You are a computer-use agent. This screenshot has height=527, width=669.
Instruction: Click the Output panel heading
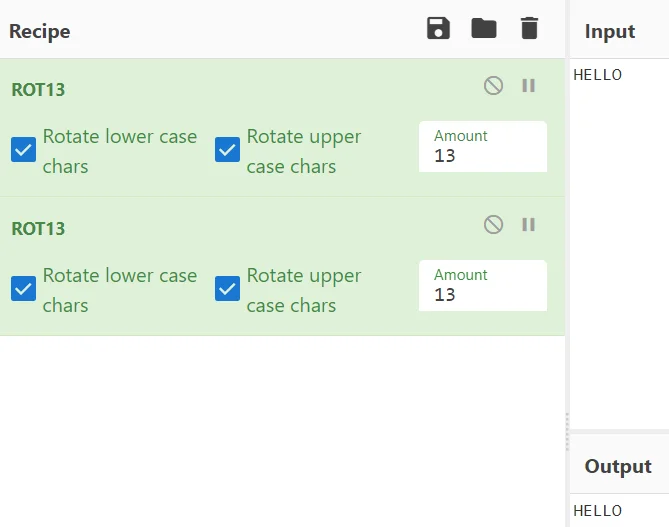point(618,466)
